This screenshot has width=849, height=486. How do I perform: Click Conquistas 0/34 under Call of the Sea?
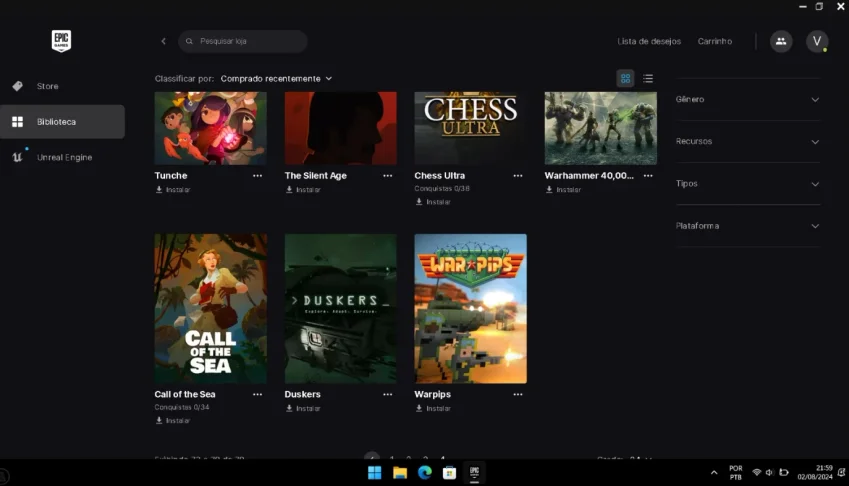(182, 407)
